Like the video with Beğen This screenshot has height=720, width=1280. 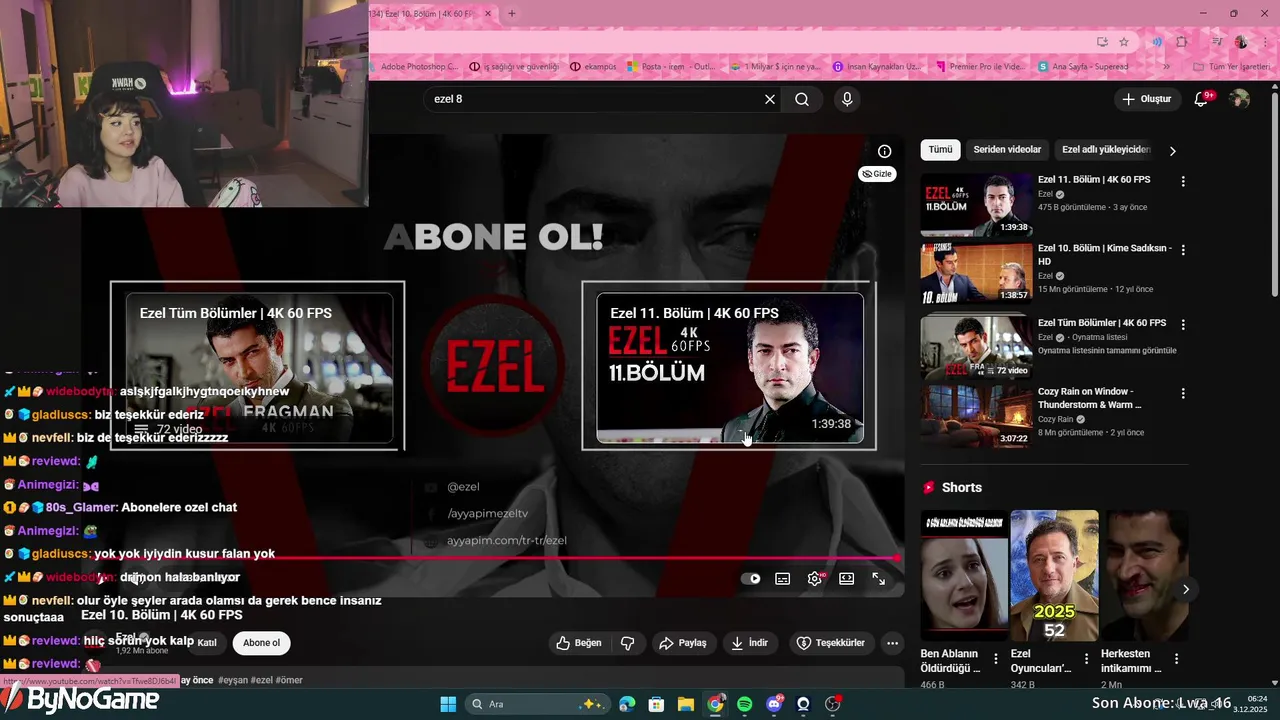pyautogui.click(x=579, y=643)
